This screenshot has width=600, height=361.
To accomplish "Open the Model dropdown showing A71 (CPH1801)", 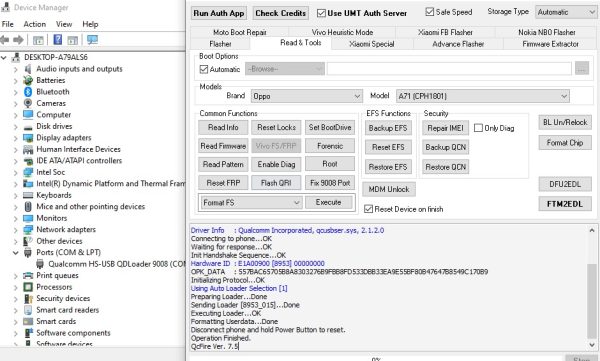I will click(x=483, y=96).
